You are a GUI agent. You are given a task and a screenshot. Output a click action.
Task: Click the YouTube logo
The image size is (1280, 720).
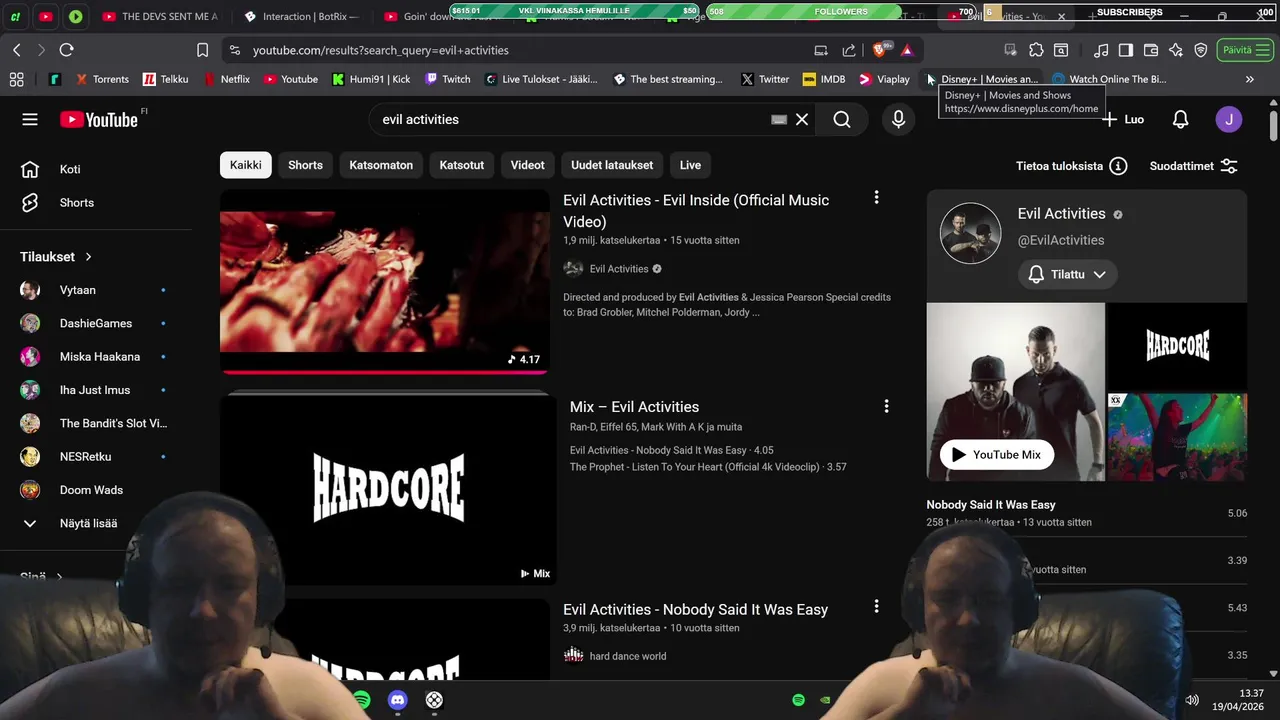98,119
